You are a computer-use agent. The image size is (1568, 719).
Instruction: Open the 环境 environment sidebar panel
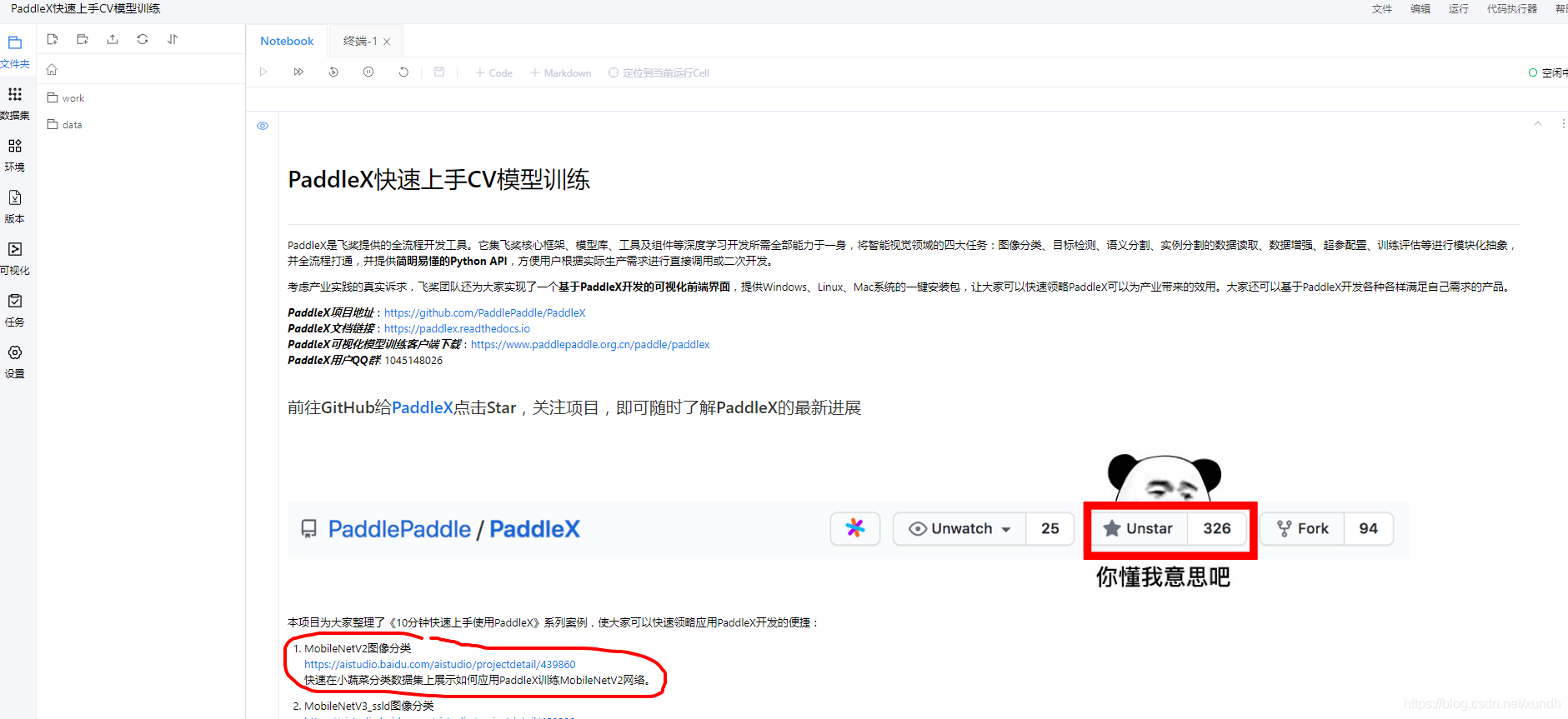pos(15,155)
